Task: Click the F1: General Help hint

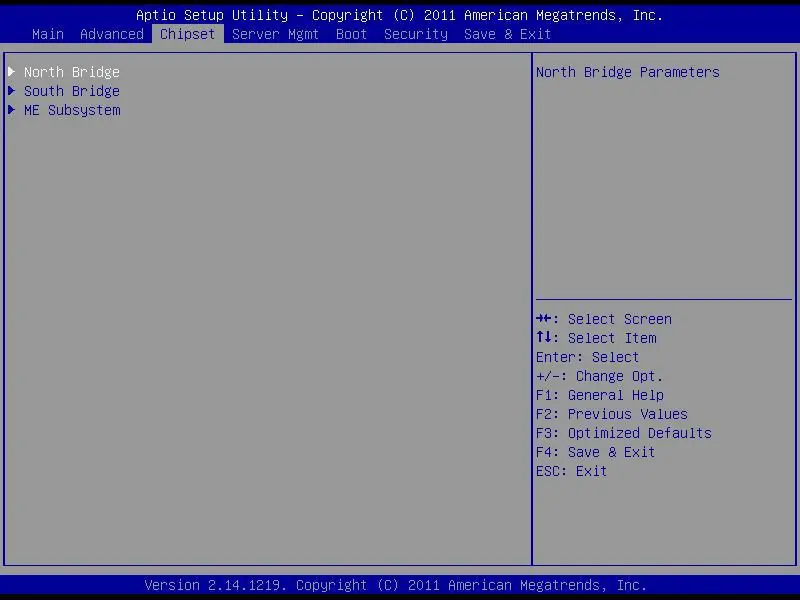Action: click(x=600, y=395)
